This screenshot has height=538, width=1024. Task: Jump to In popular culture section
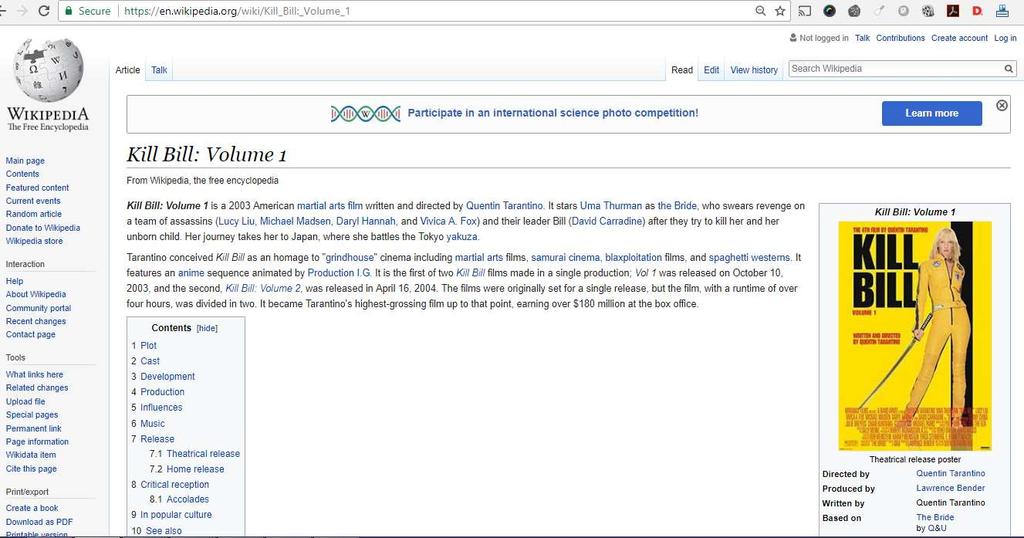176,514
